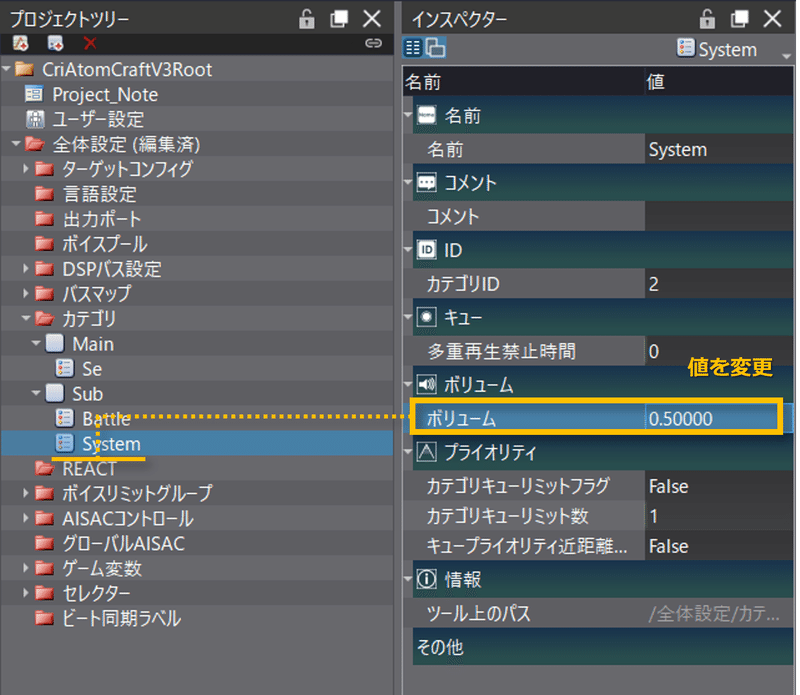The height and width of the screenshot is (695, 800).
Task: Switch inspector to list view icon
Action: coord(413,48)
